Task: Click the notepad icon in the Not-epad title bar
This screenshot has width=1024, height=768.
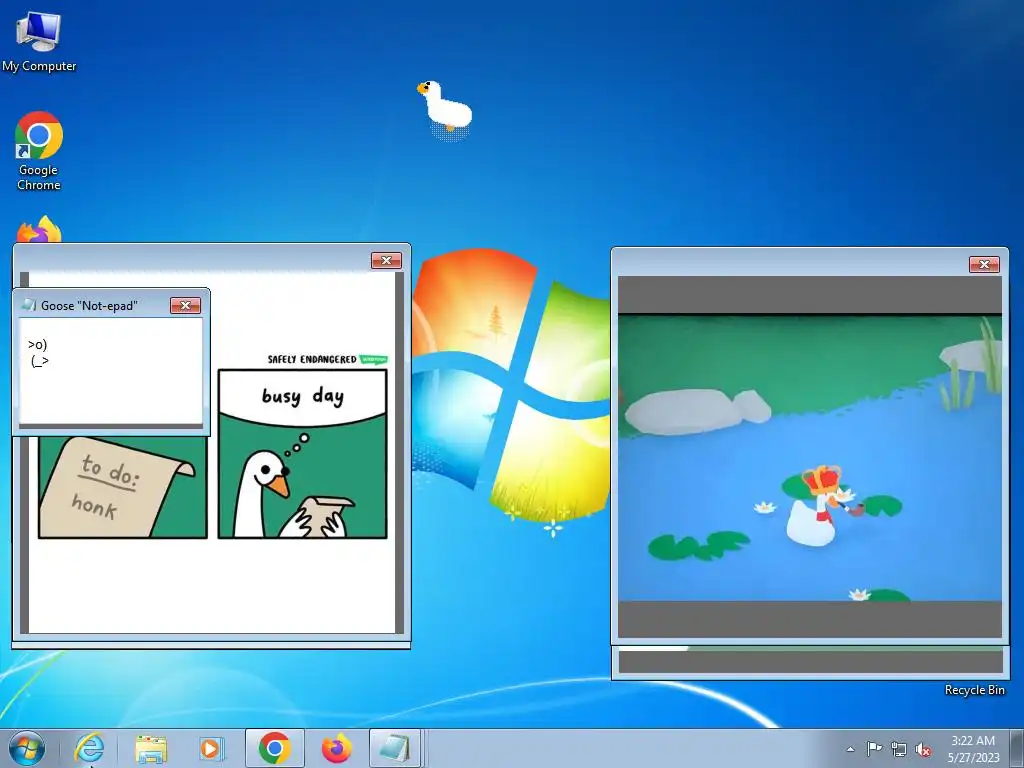Action: [29, 305]
